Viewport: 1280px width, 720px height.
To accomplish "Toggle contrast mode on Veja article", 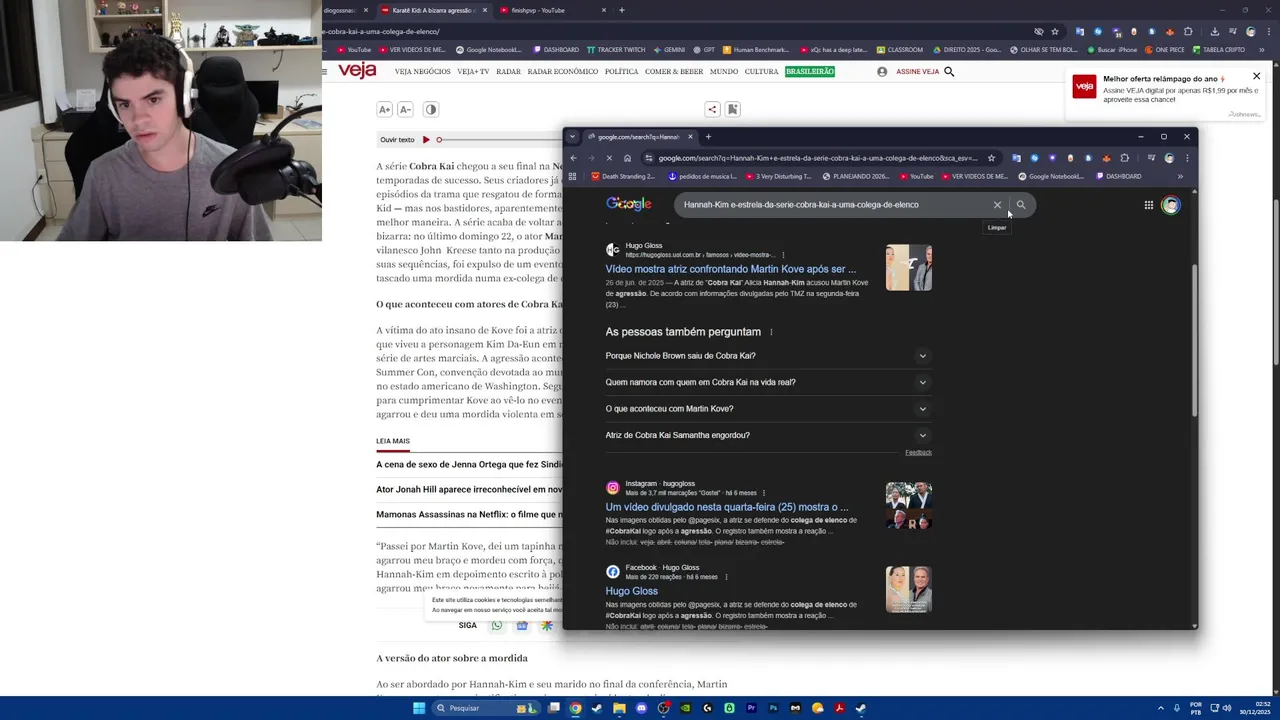I will point(430,109).
